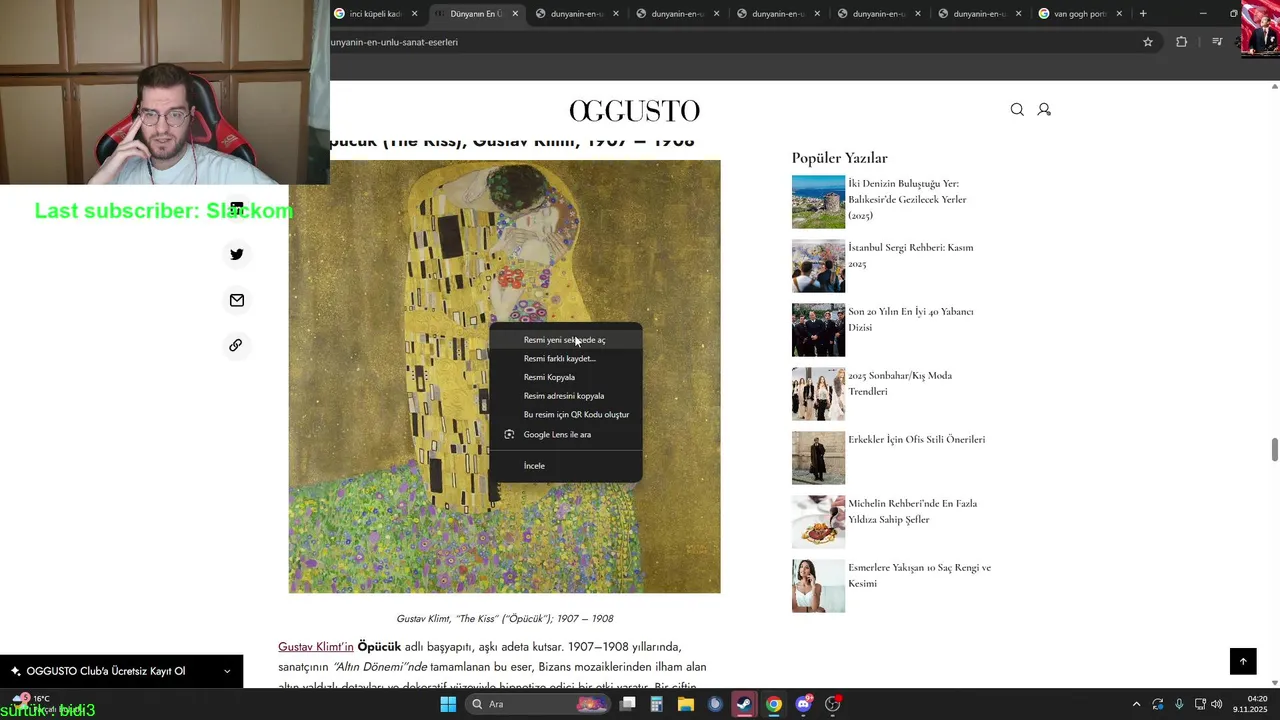
Task: Choose 'Resmi farklı kaydet...' from context menu
Action: [565, 358]
